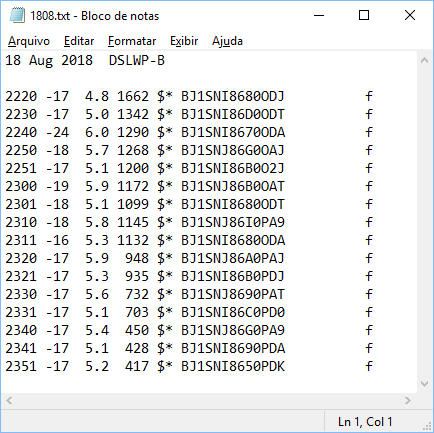Minimize the Bloco de notas window
Image resolution: width=434 pixels, height=433 pixels.
[319, 15]
